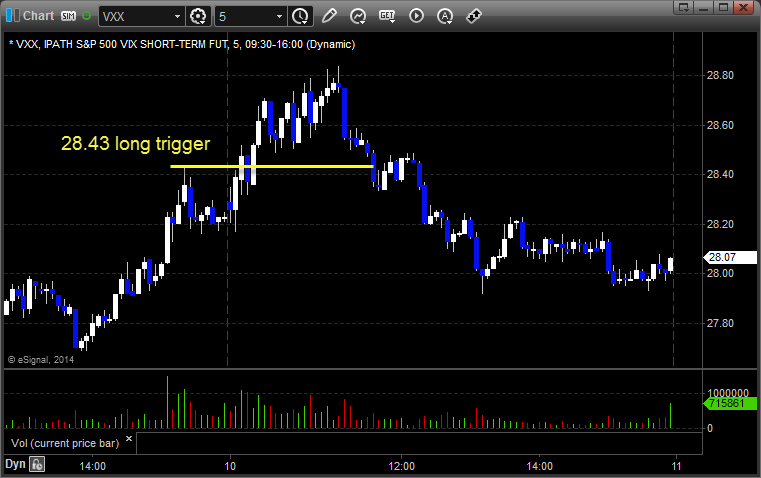This screenshot has width=761, height=478.
Task: Click the VXX IPATH chart title text
Action: pos(182,44)
